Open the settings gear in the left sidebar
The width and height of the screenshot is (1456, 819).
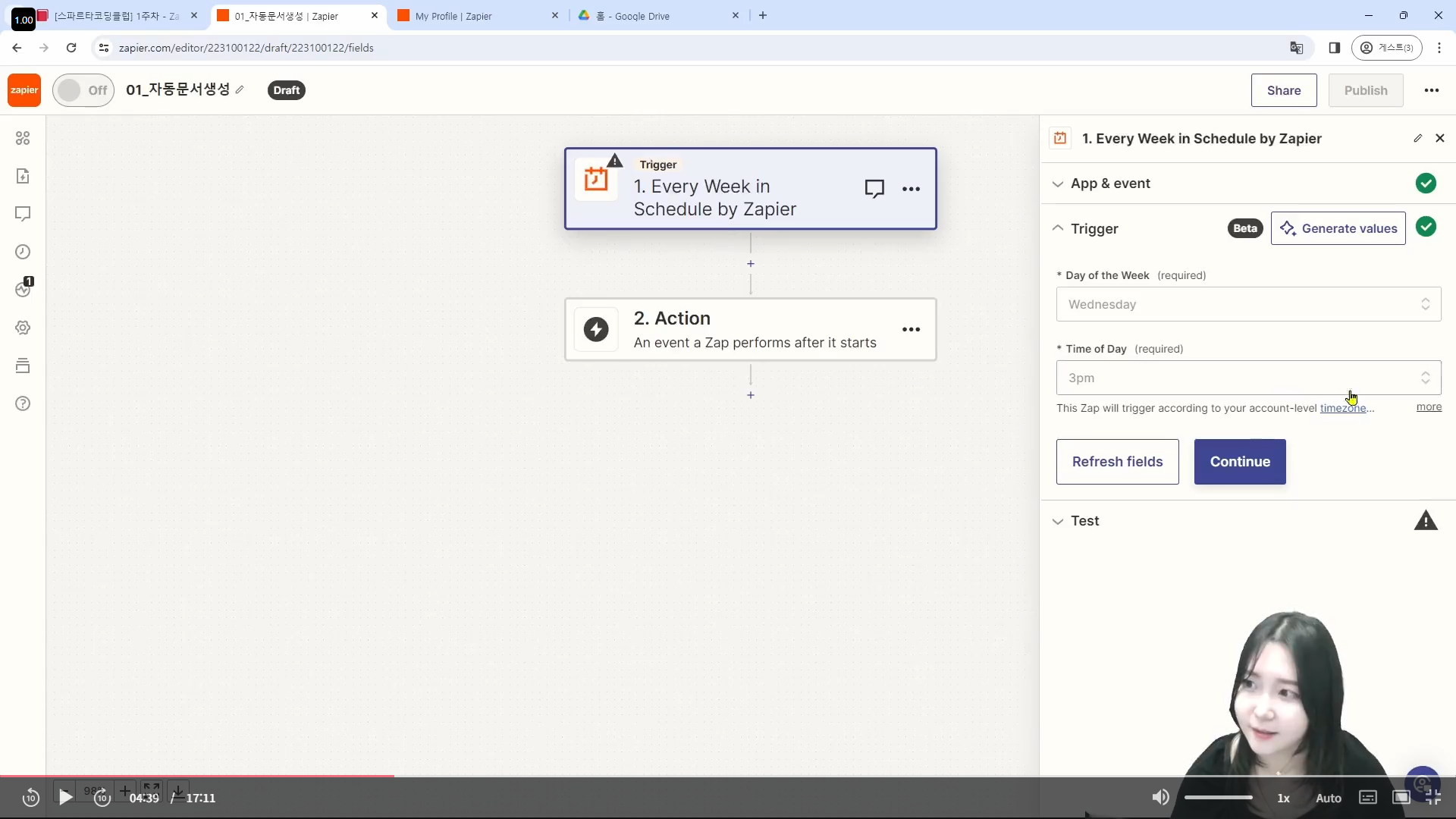pyautogui.click(x=23, y=328)
